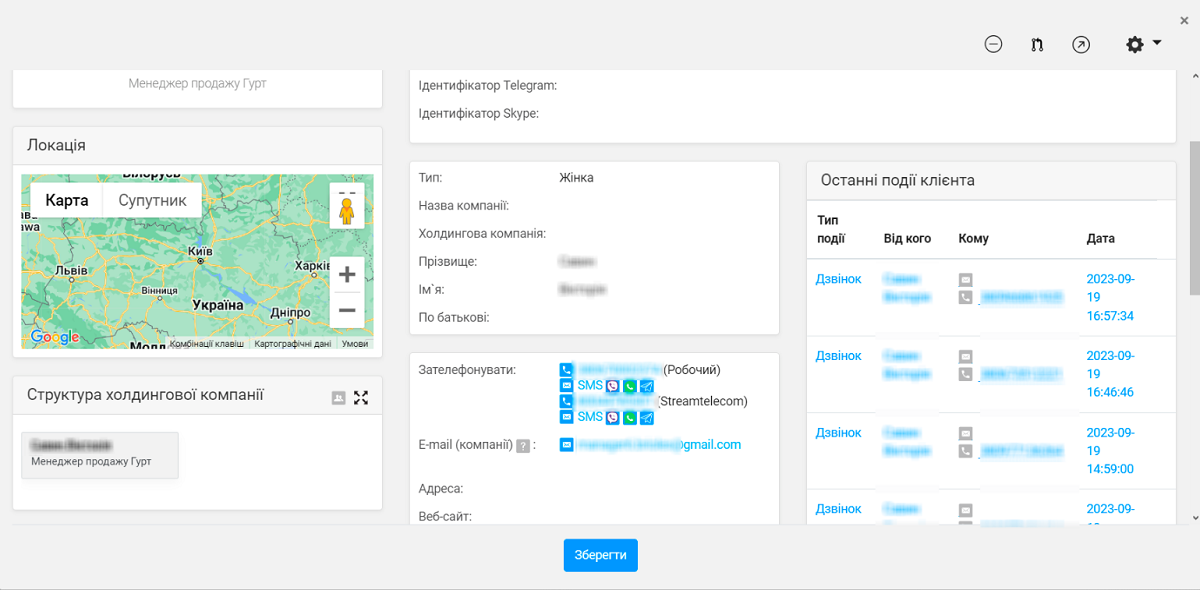Screen dimensions: 1200x590
Task: Open Комбінації клавіш map link
Action: coord(207,343)
